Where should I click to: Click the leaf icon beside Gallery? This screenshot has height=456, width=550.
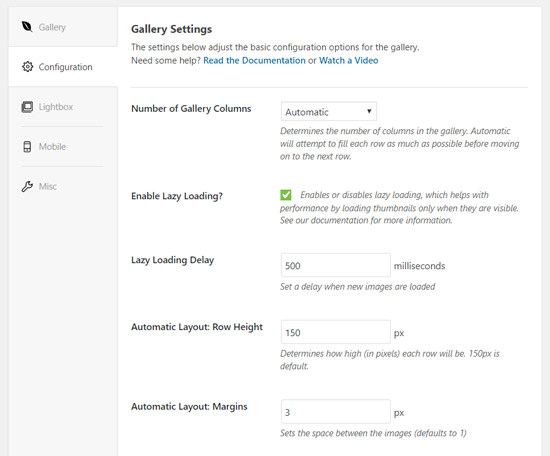27,27
